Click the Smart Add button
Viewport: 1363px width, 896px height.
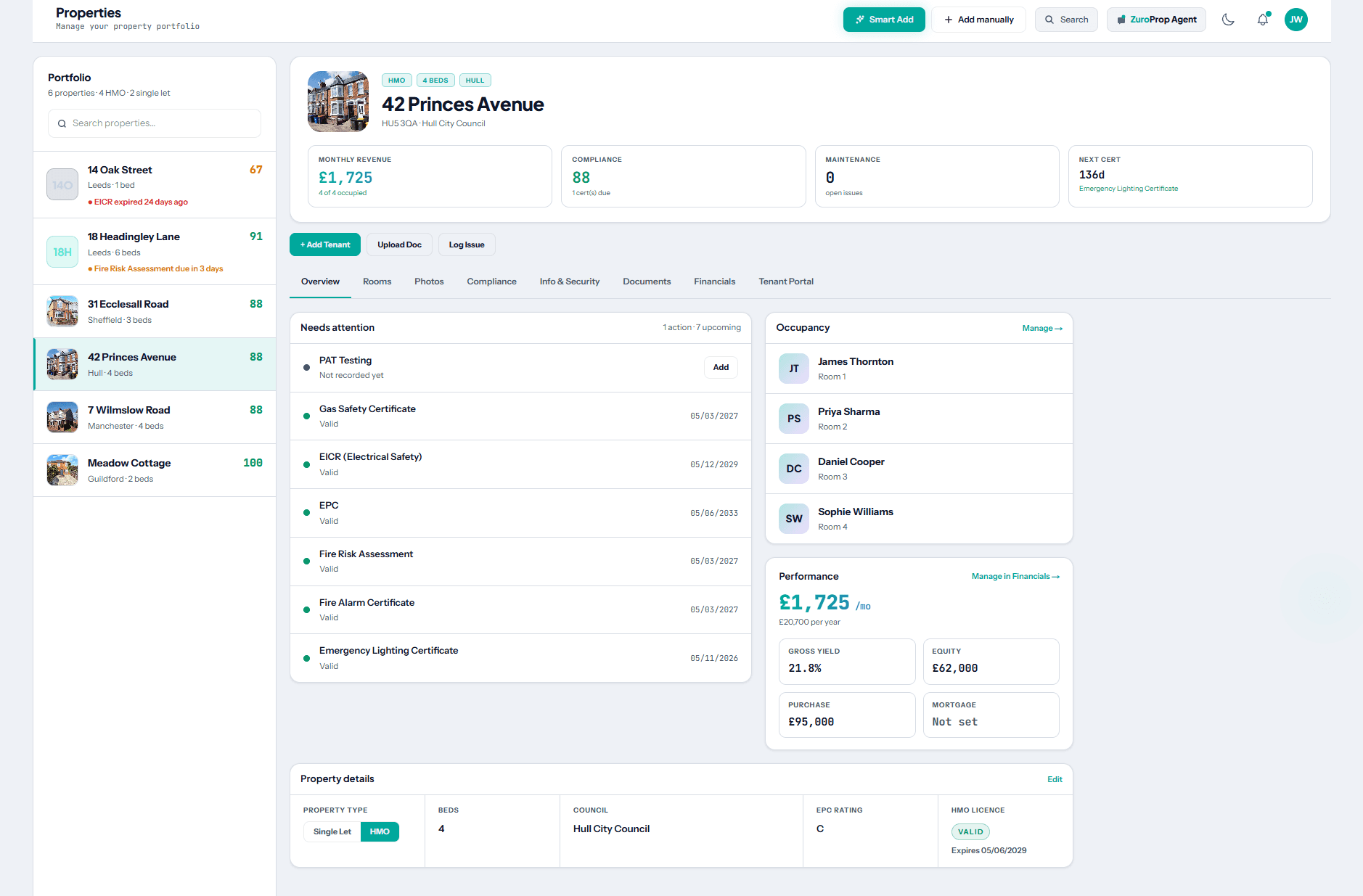coord(884,20)
